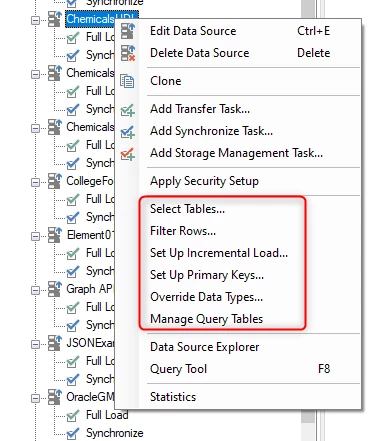Click the Graph API data source icon
The height and width of the screenshot is (441, 381).
coord(55,289)
